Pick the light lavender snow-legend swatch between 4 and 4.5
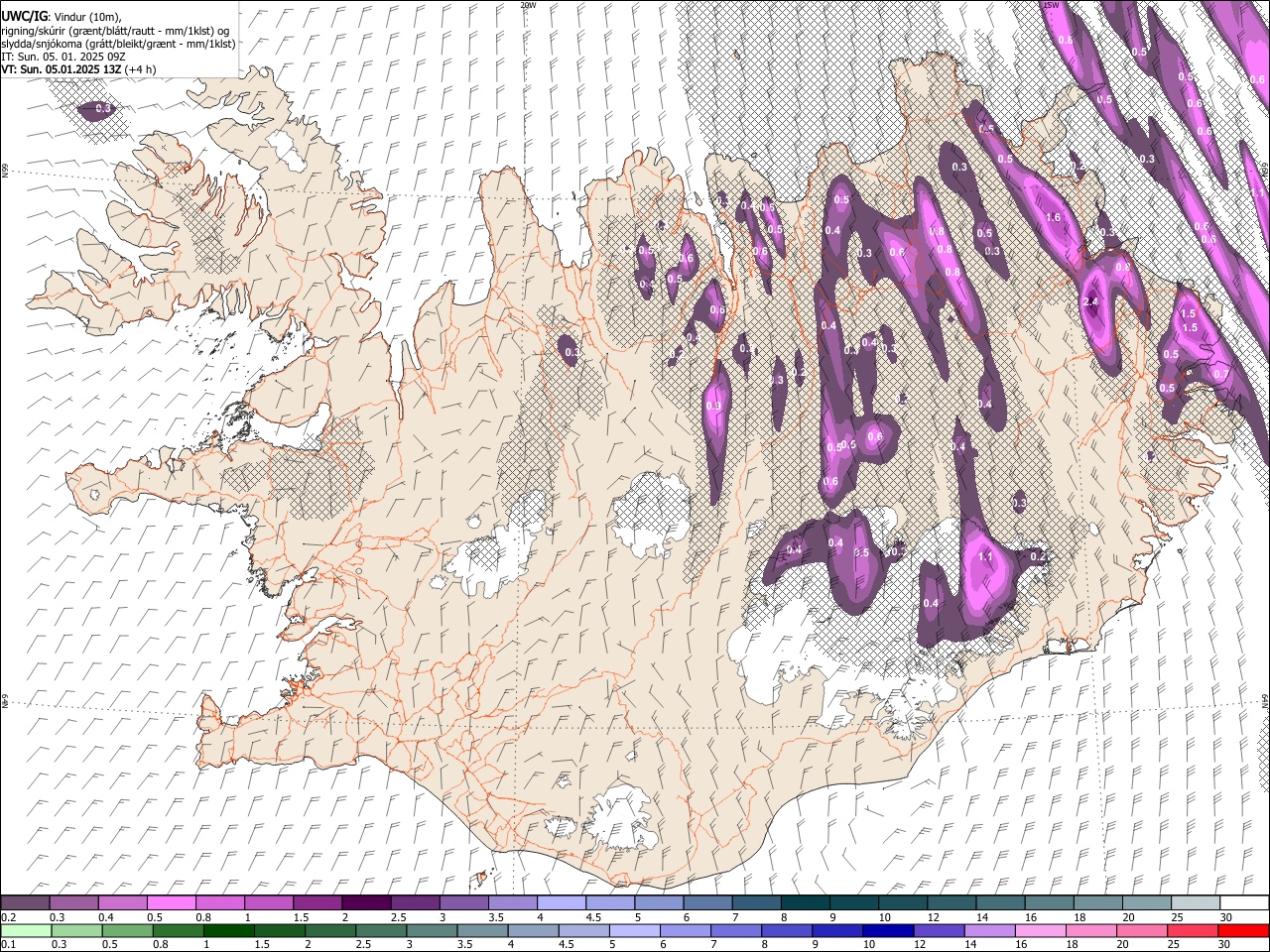This screenshot has width=1270, height=952. pyautogui.click(x=562, y=903)
